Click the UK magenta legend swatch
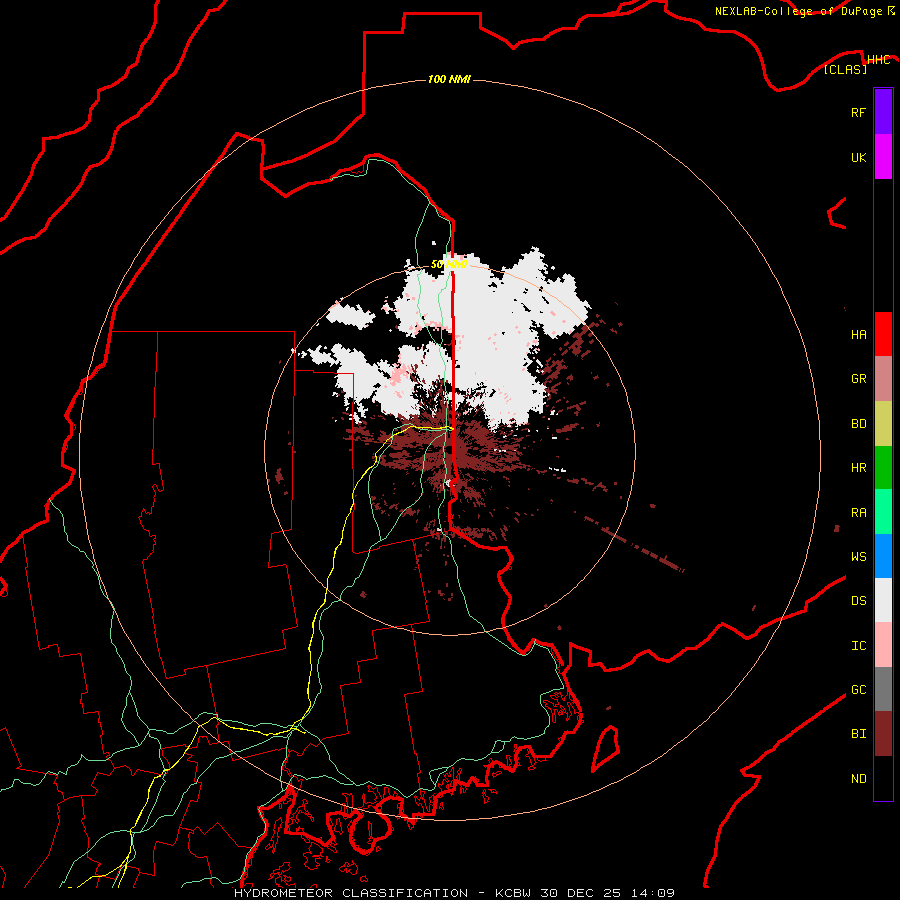900x900 pixels. pos(883,157)
